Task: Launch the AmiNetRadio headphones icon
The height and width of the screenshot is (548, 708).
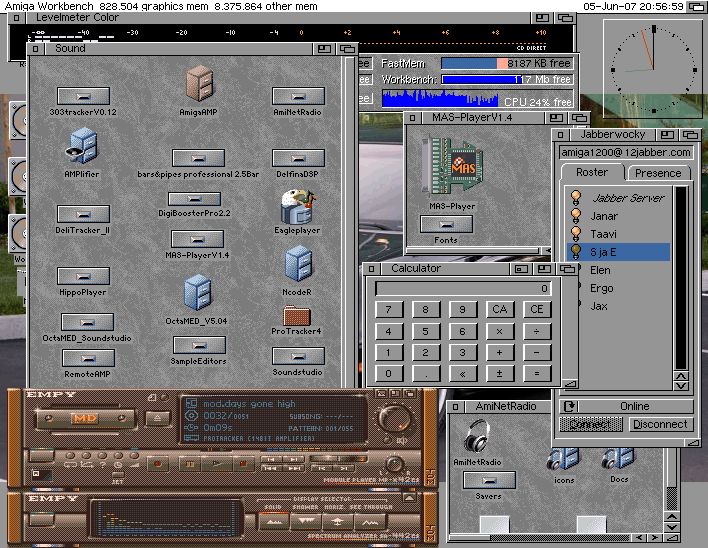Action: pyautogui.click(x=477, y=436)
